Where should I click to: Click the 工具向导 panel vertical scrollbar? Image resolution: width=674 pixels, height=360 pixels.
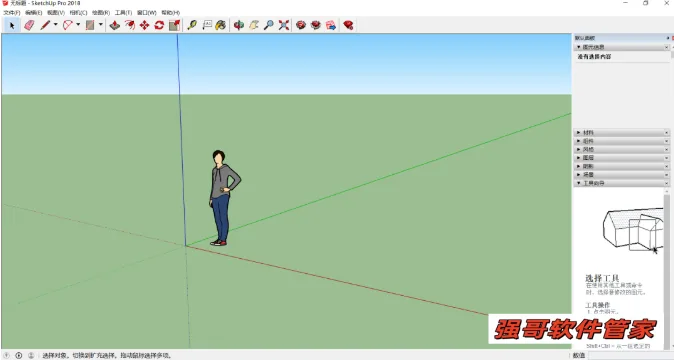point(667,268)
